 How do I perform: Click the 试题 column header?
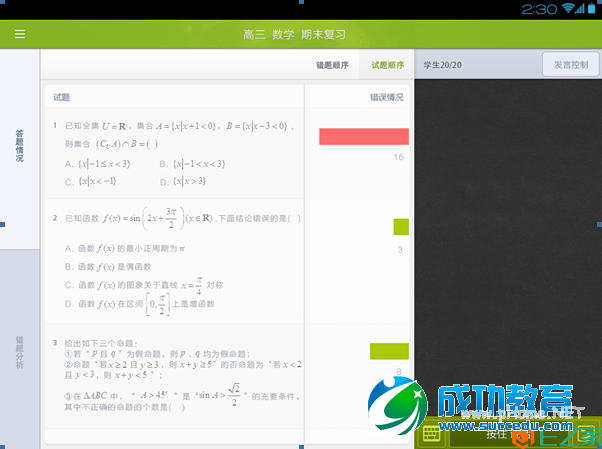[61, 97]
